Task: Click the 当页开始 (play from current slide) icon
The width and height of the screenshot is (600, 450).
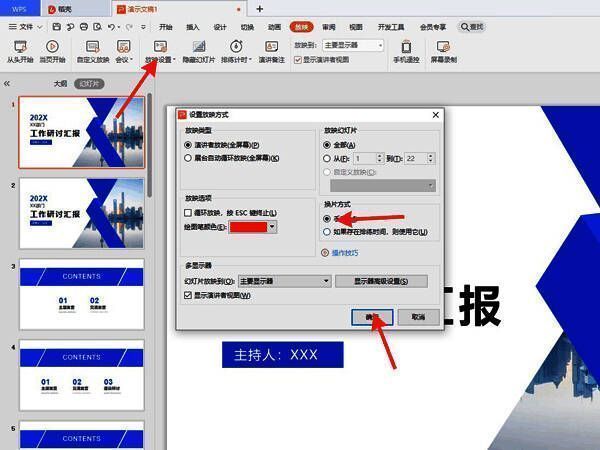Action: point(53,47)
